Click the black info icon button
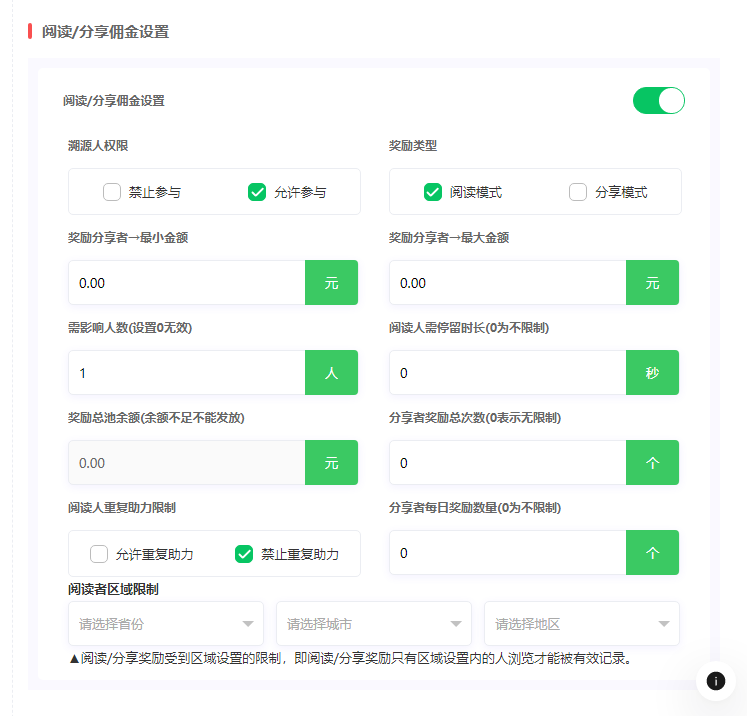This screenshot has height=716, width=747. (x=716, y=681)
